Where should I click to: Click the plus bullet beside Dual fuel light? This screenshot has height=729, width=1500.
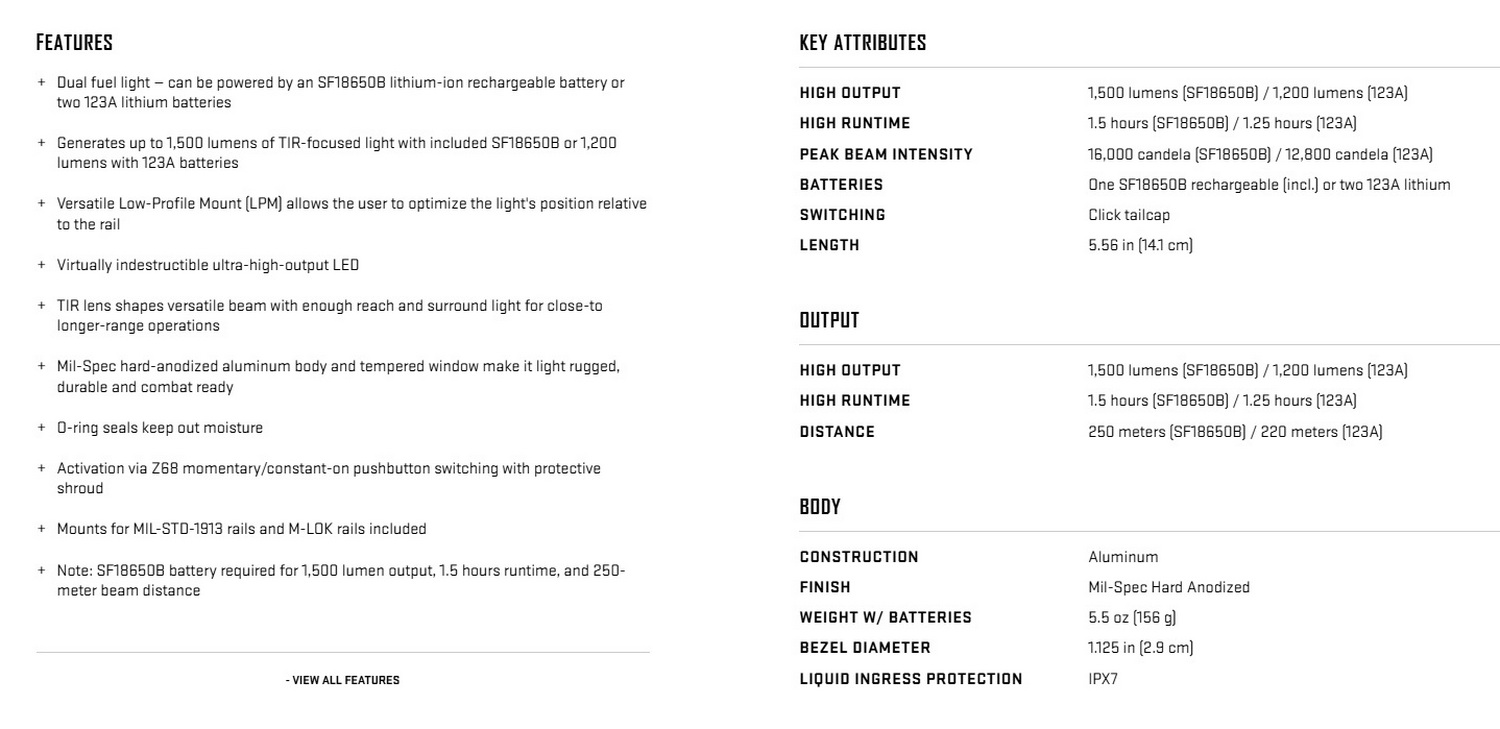coord(42,83)
